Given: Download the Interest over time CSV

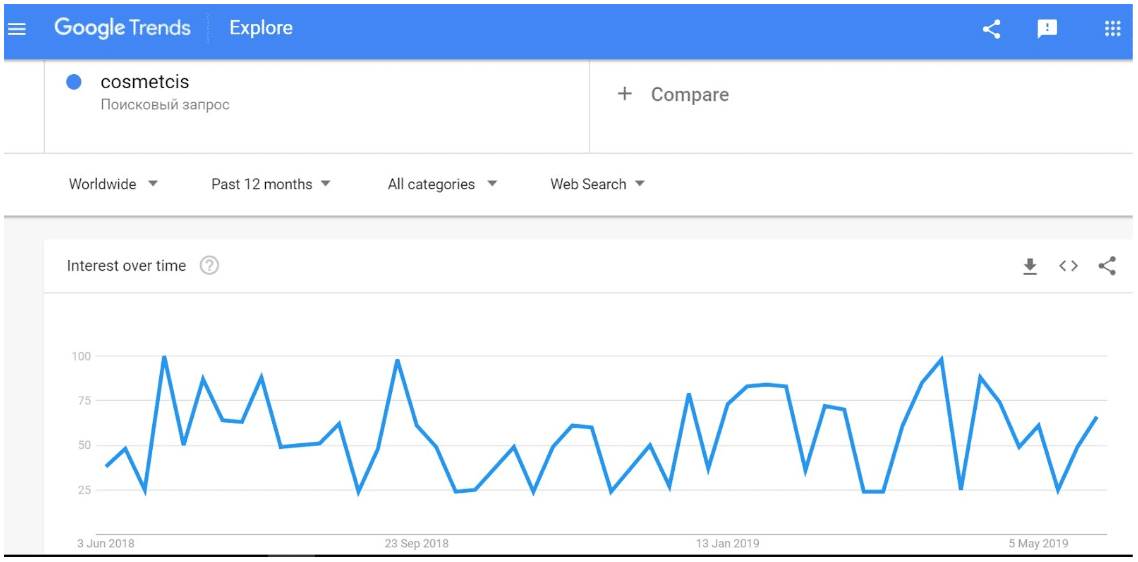Looking at the screenshot, I should 1029,266.
